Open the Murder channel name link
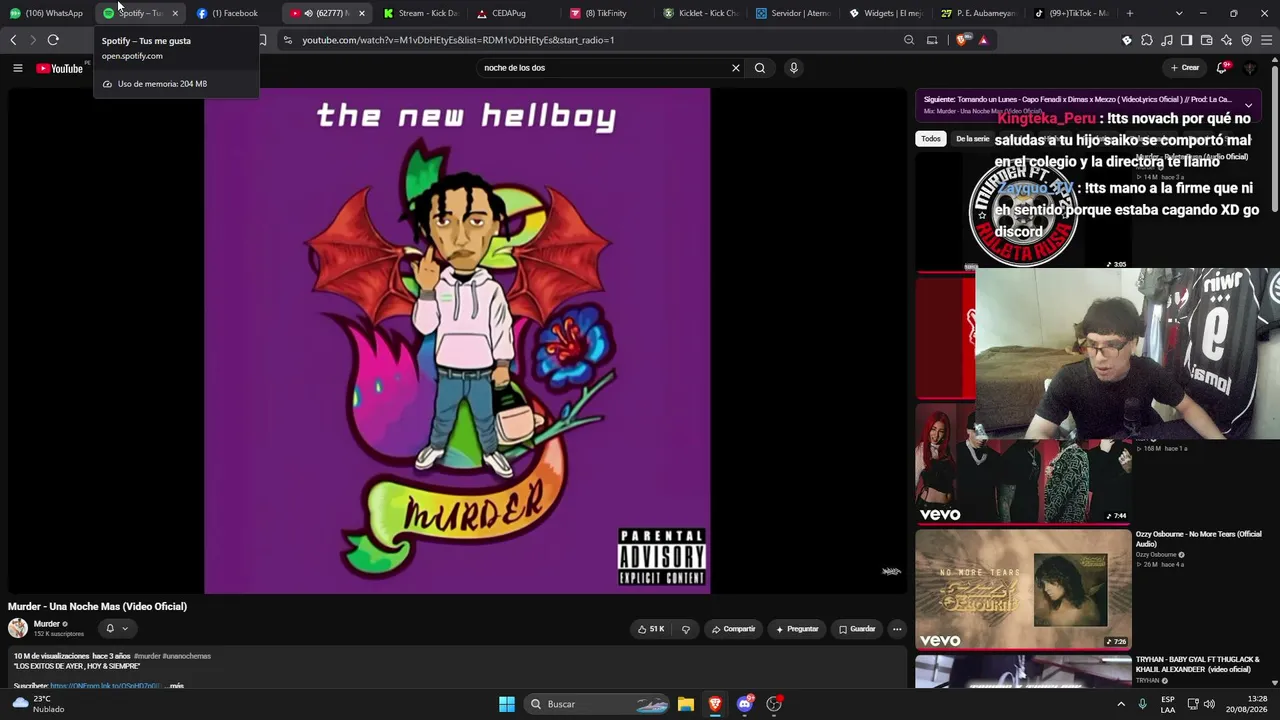Screen dimensions: 1280x720 pyautogui.click(x=47, y=624)
